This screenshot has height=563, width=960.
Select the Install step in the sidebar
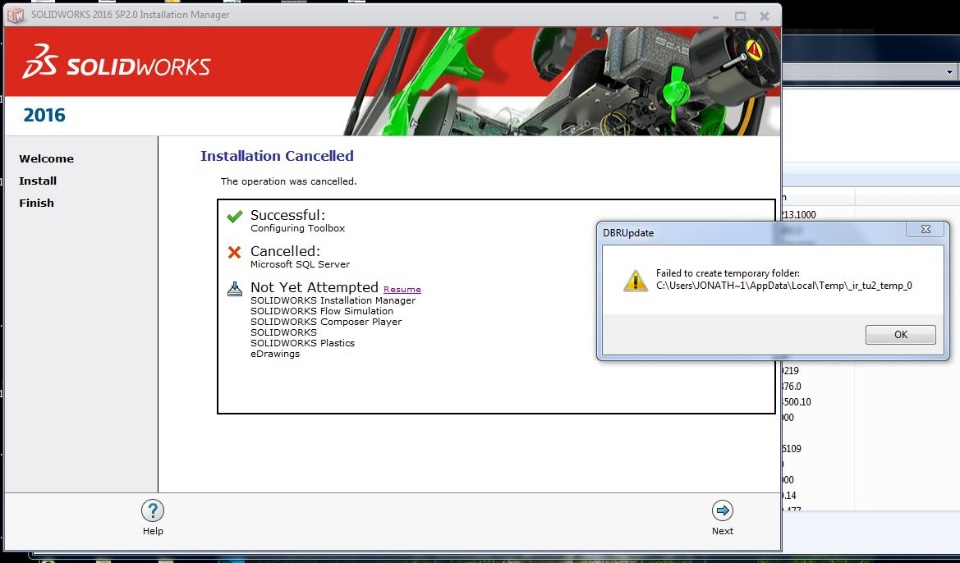38,181
